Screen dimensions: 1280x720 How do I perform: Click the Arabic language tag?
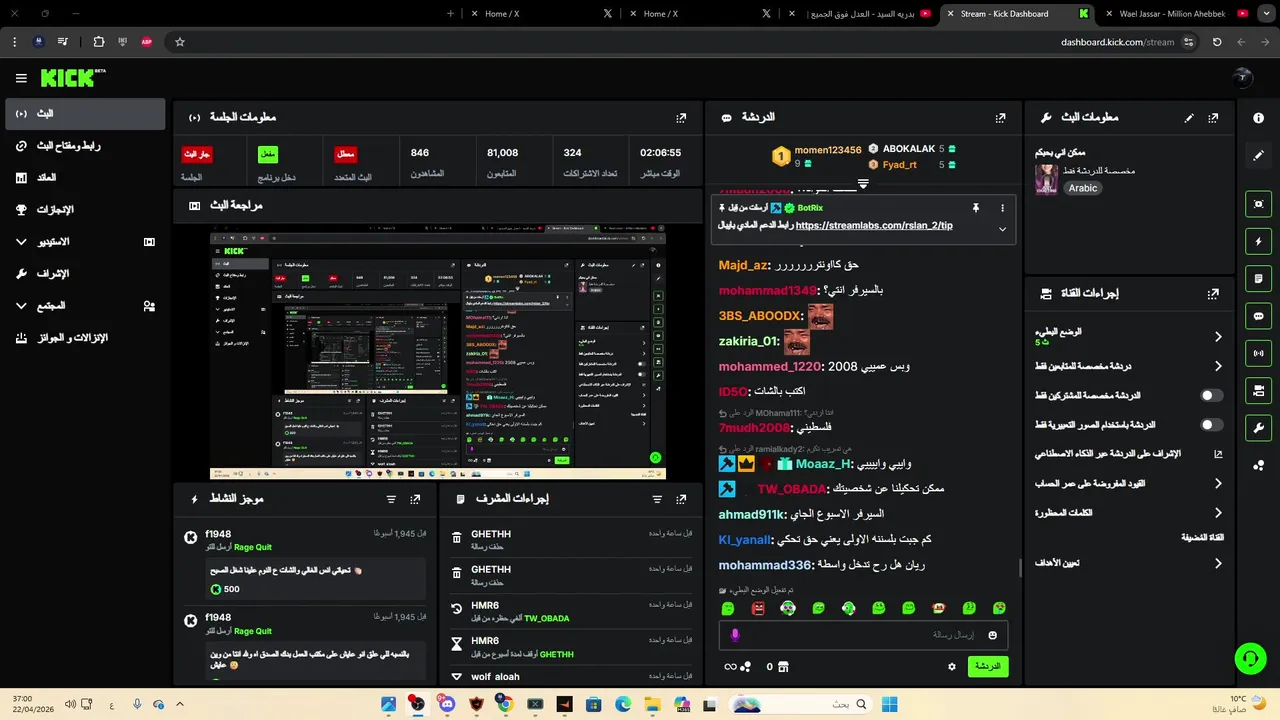(x=1083, y=188)
